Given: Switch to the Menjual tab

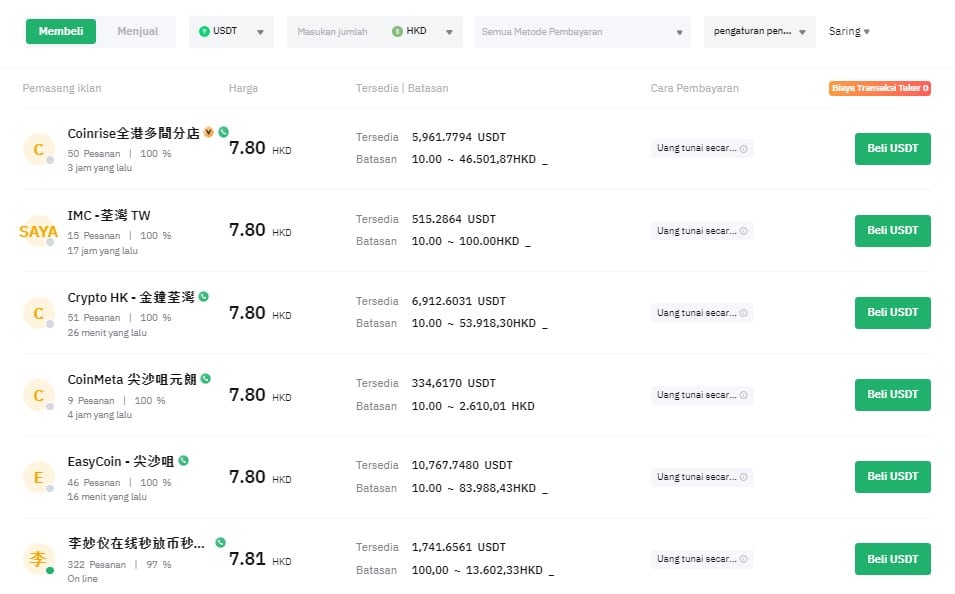Looking at the screenshot, I should pyautogui.click(x=138, y=31).
